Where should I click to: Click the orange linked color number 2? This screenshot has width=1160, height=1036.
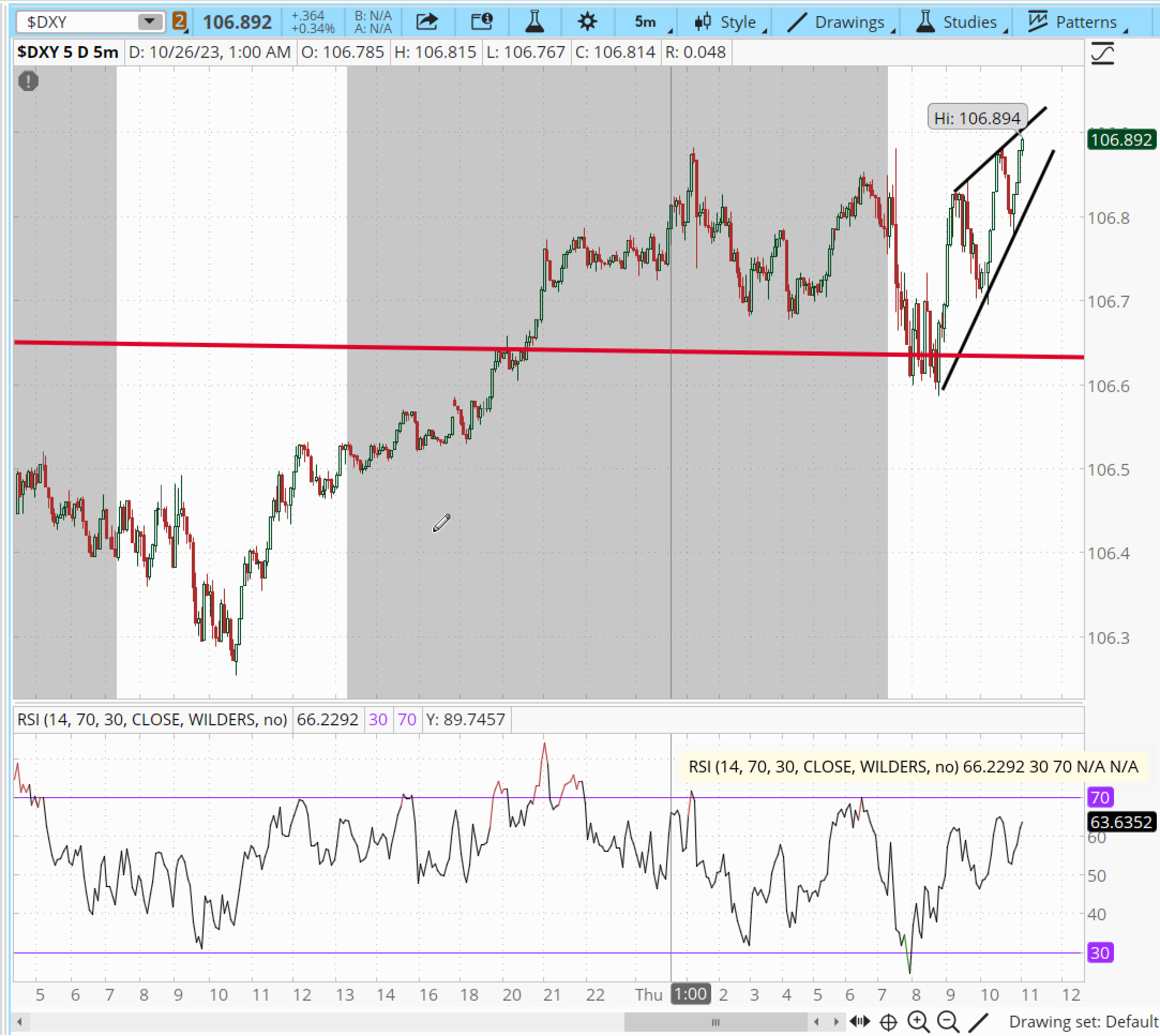179,21
